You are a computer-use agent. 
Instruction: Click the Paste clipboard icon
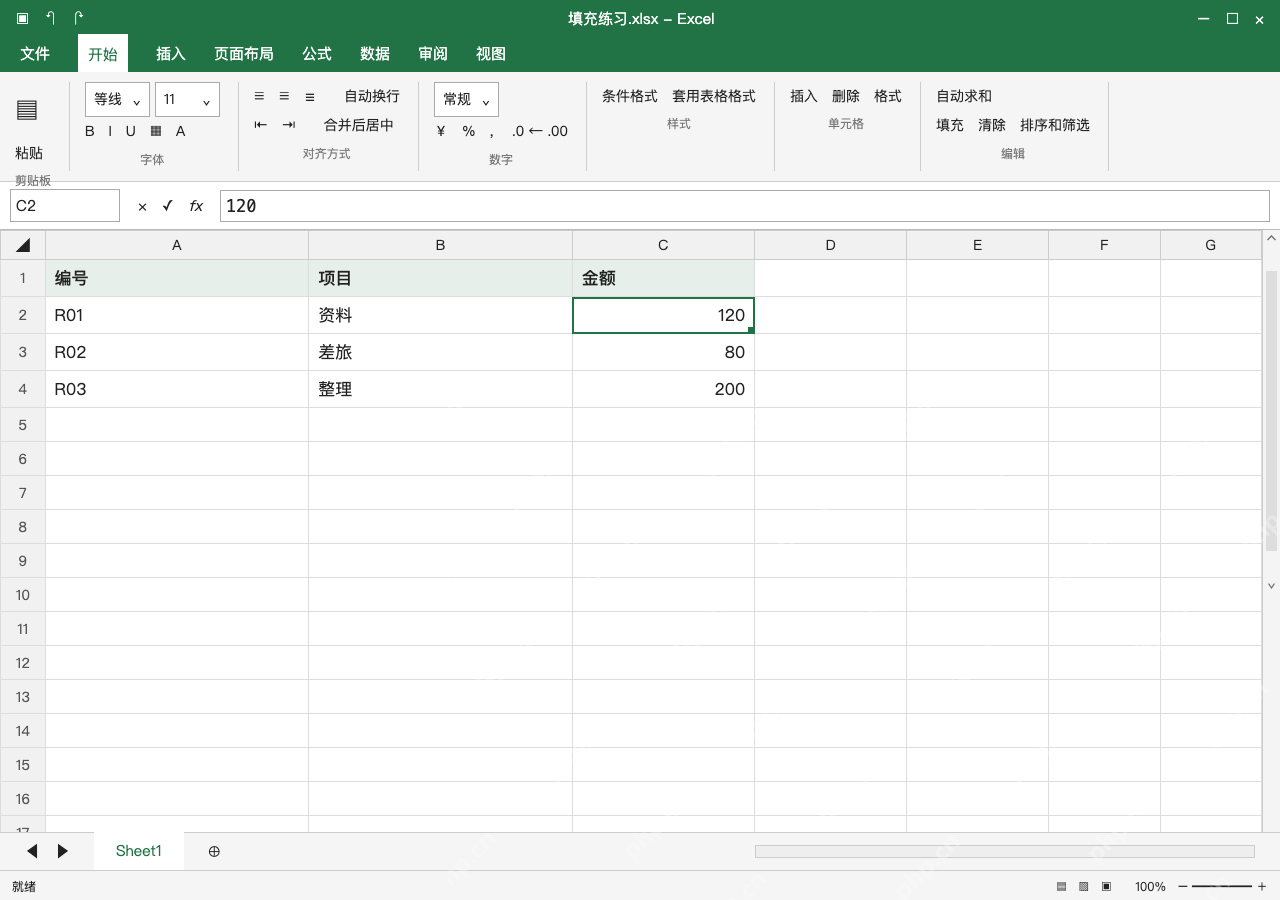pos(27,110)
